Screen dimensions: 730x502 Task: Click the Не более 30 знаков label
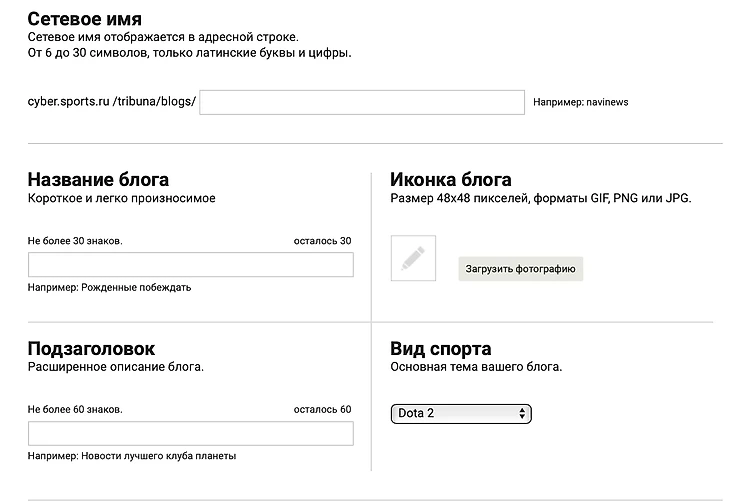(75, 241)
